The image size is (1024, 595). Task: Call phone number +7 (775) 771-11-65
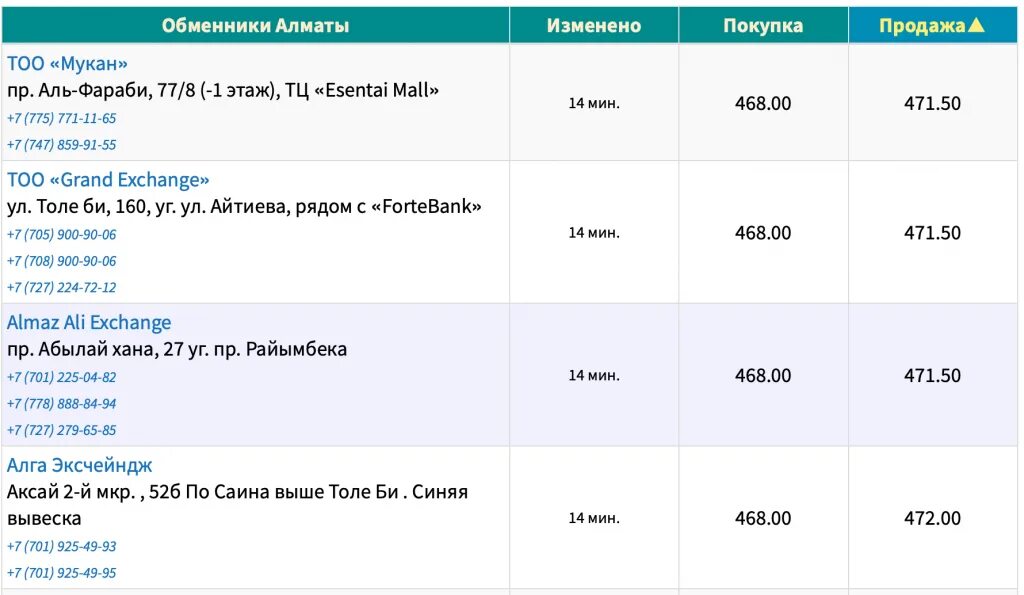pyautogui.click(x=61, y=118)
